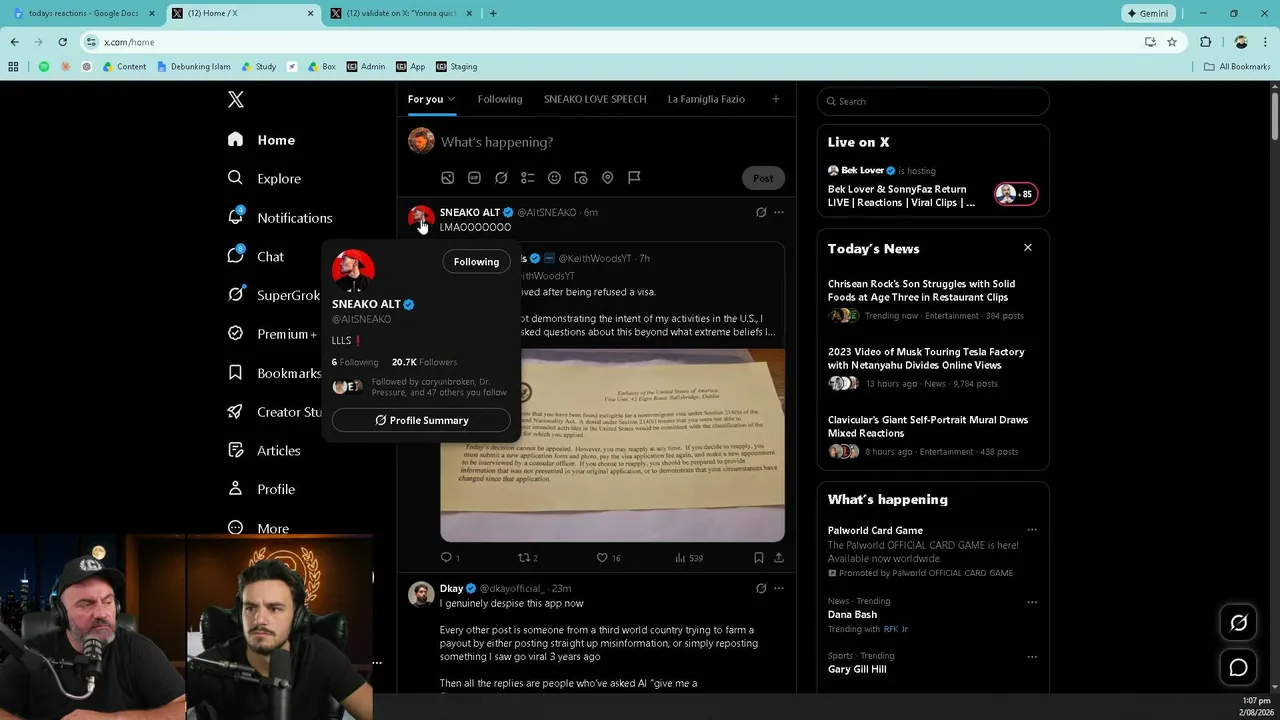Image resolution: width=1280 pixels, height=720 pixels.
Task: Switch to the validate on X browser tab
Action: click(401, 13)
